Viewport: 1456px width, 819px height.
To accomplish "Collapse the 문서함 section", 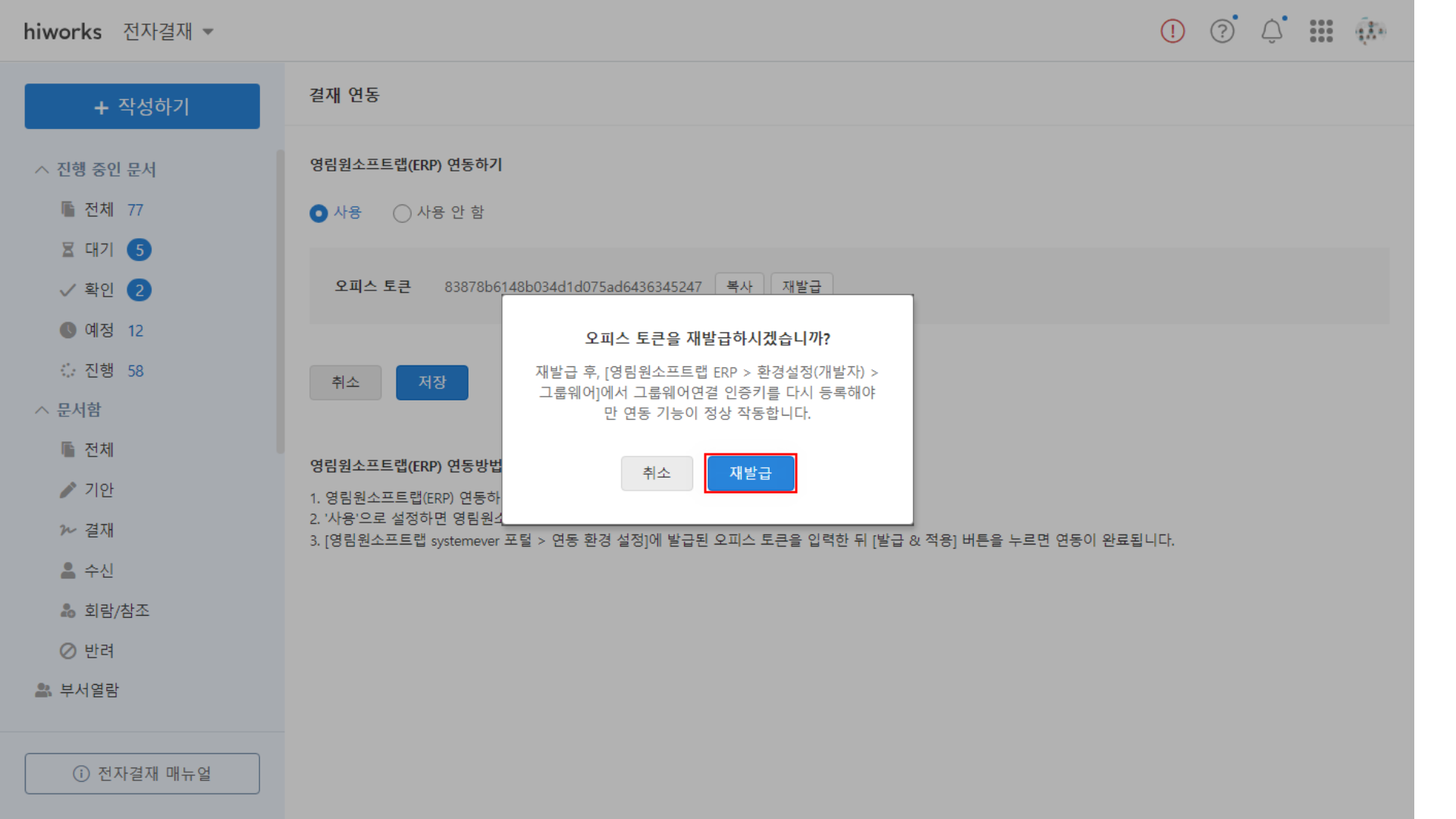I will point(68,409).
